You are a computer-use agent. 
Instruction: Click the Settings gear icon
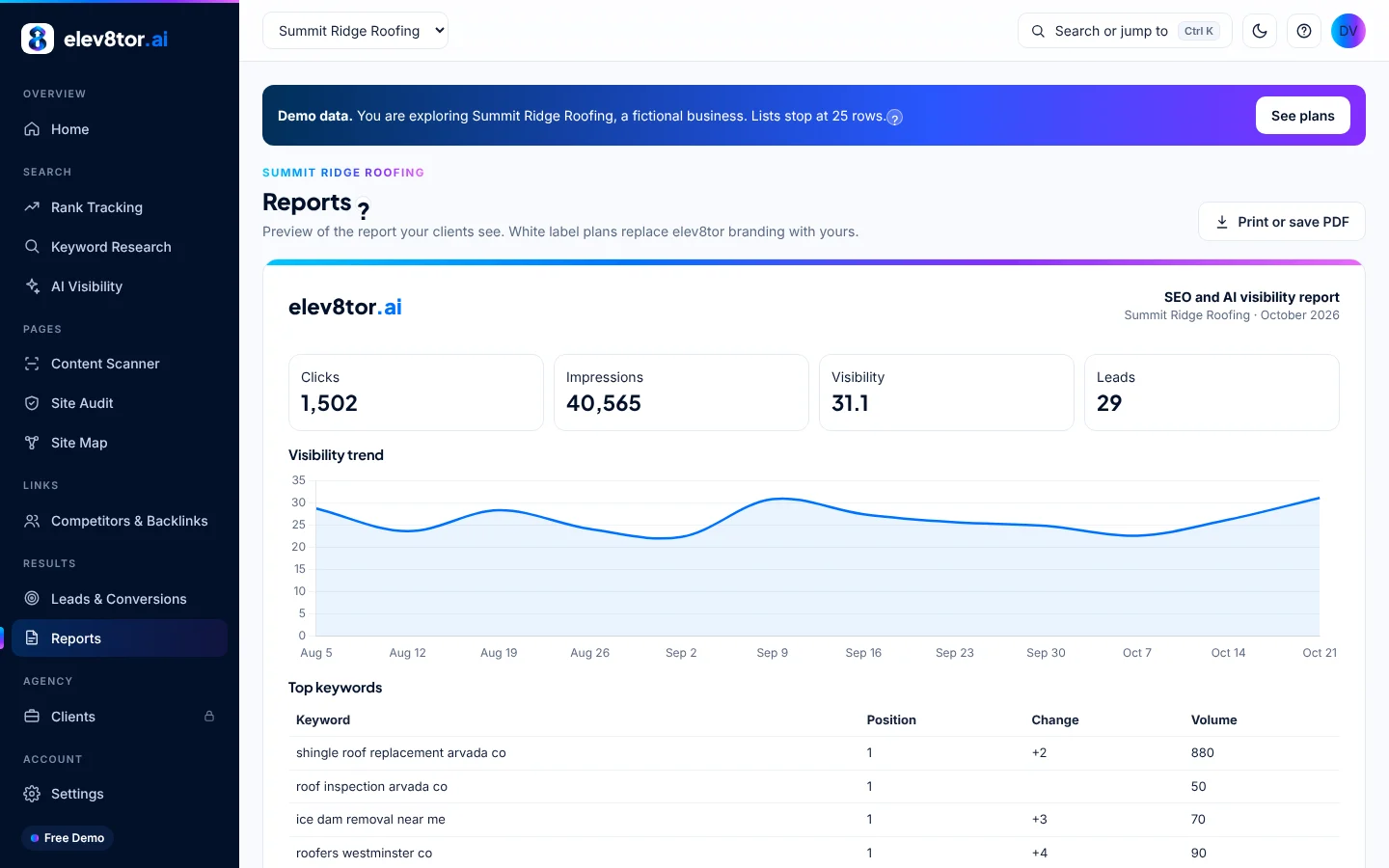(x=32, y=794)
